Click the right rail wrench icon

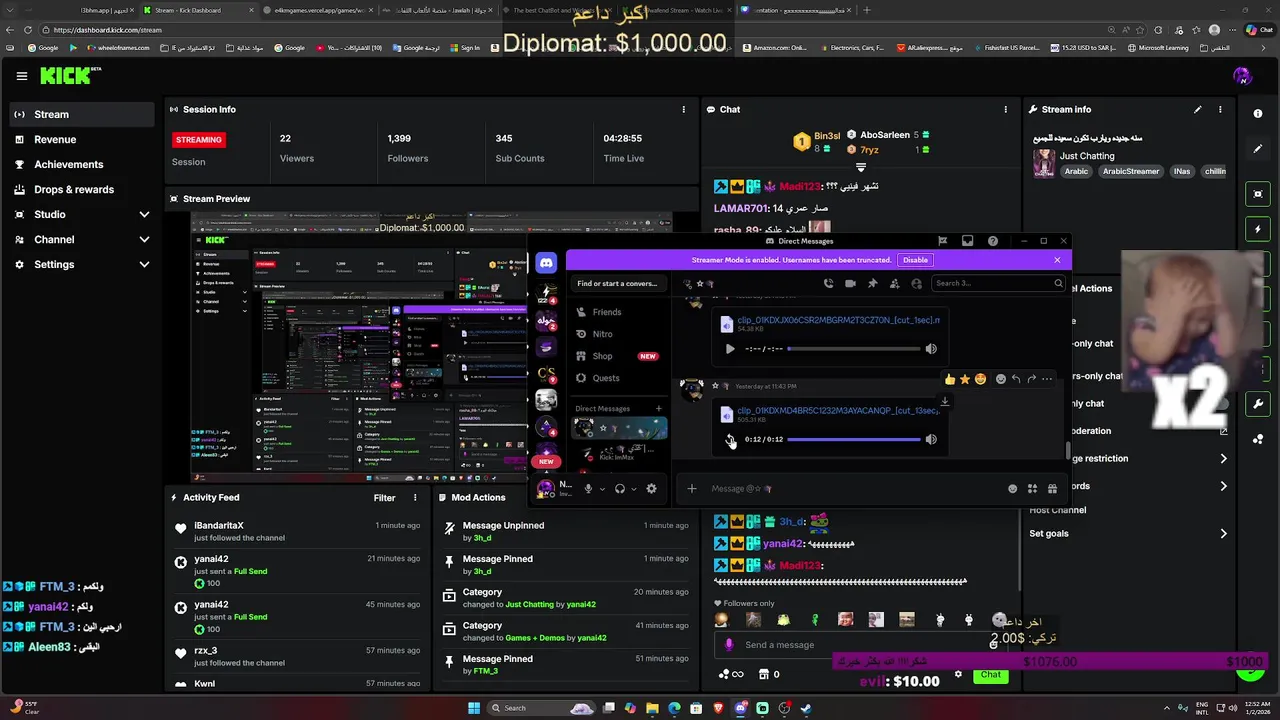pos(1258,404)
